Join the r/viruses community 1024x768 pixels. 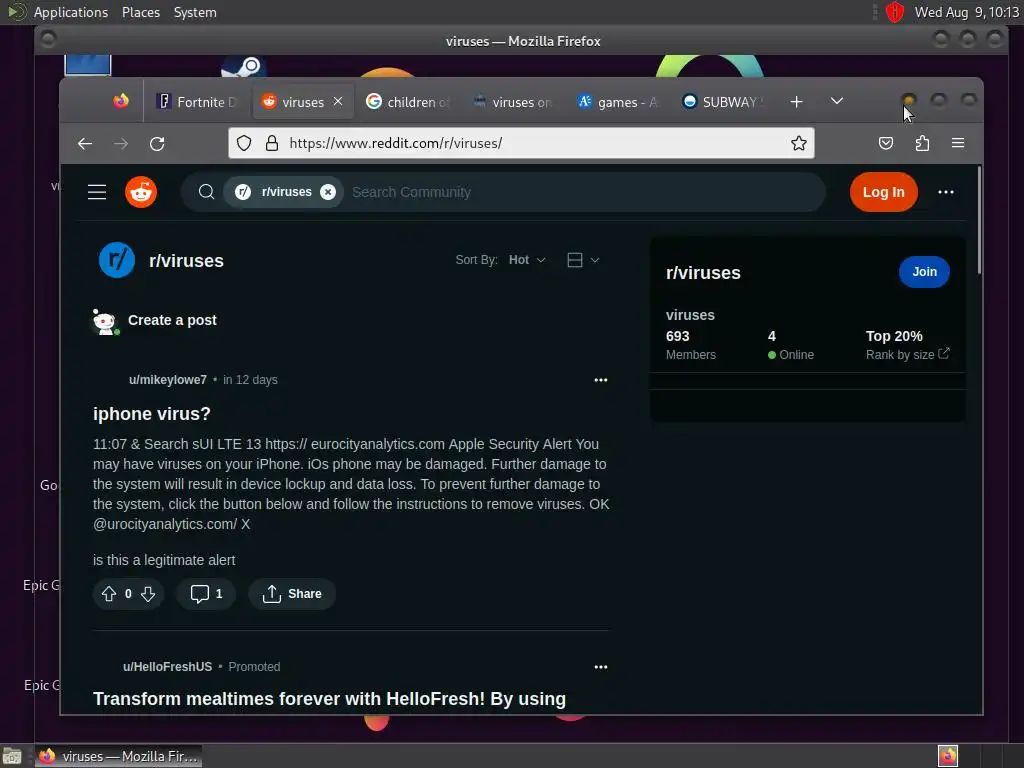924,272
